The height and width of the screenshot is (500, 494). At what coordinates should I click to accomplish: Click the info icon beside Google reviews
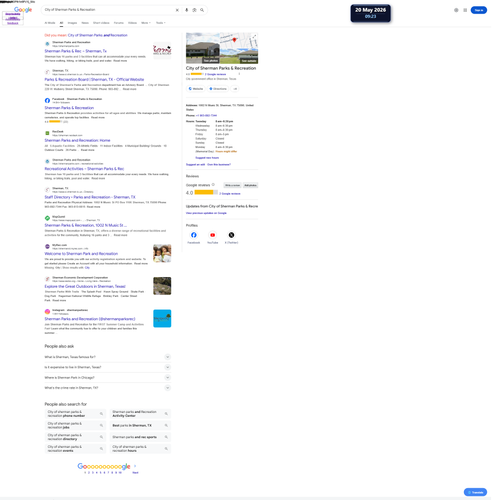[x=214, y=185]
